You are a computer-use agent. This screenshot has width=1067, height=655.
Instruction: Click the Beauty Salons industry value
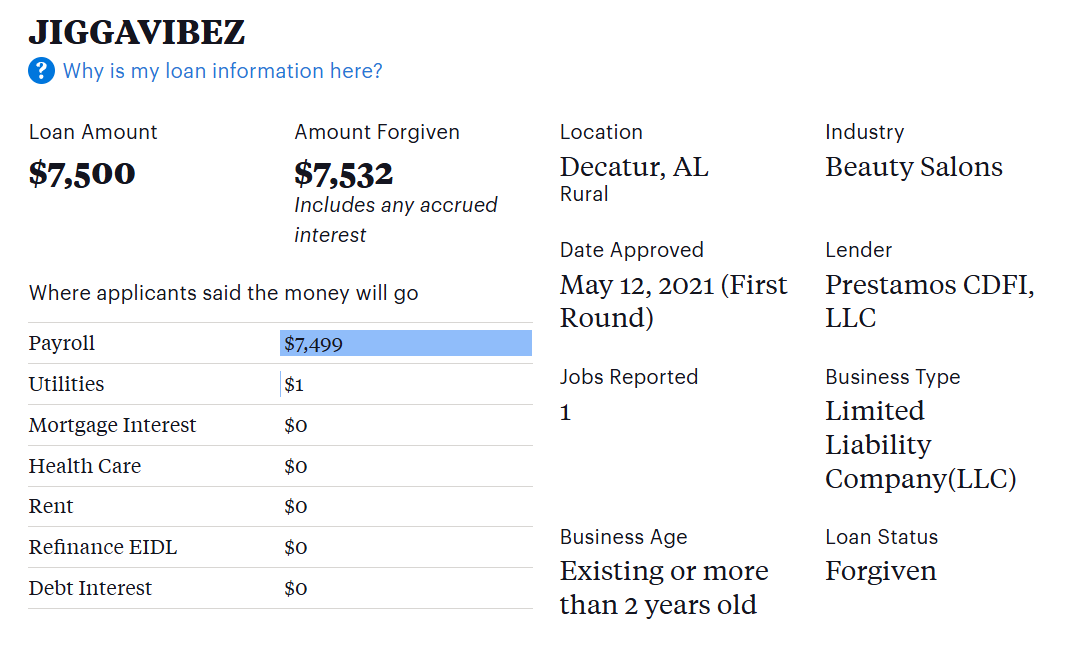(913, 167)
